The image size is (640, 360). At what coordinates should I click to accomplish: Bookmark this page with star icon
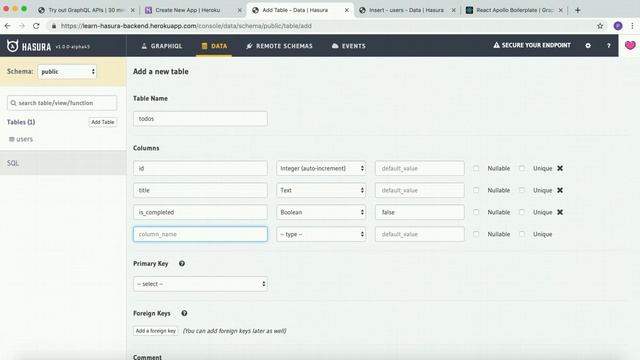pyautogui.click(x=600, y=26)
